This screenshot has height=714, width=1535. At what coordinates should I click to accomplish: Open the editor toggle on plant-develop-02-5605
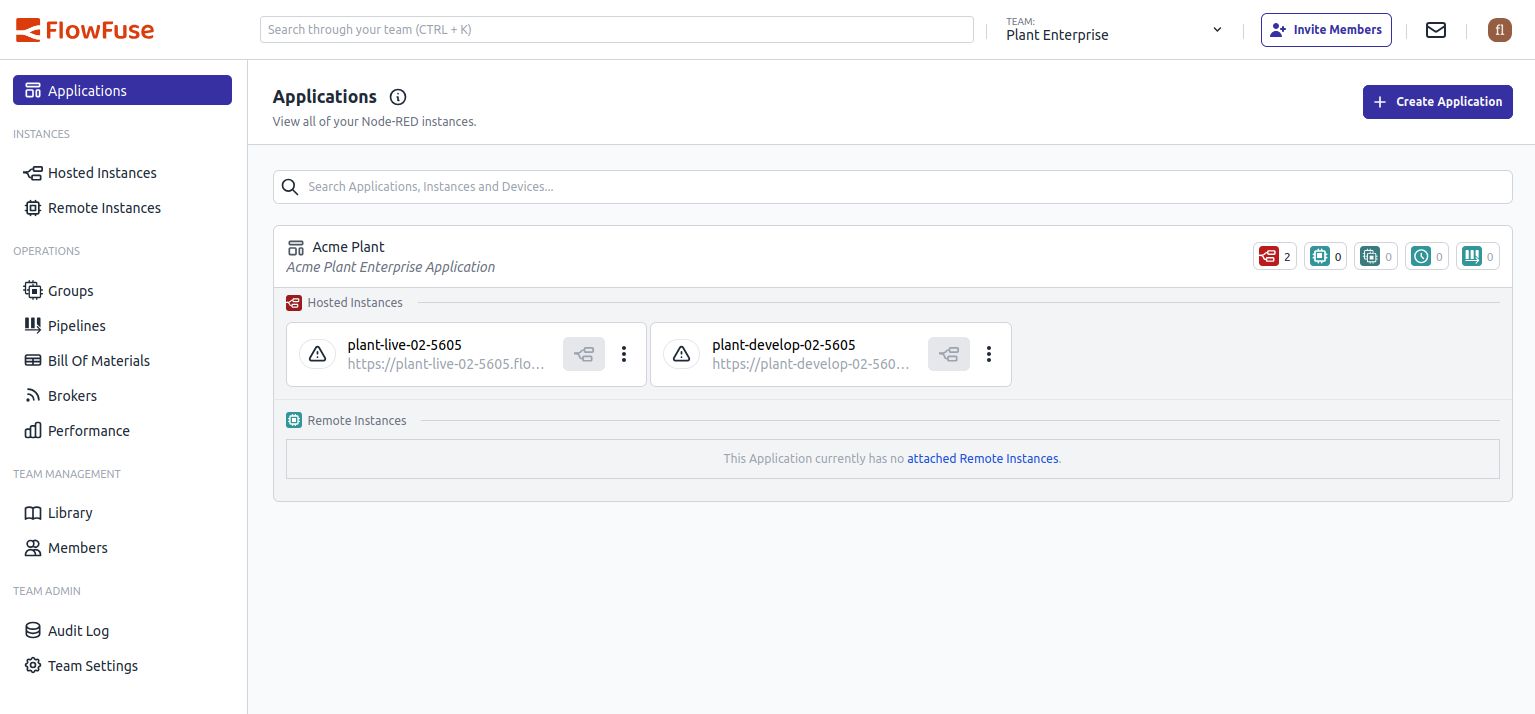point(948,354)
